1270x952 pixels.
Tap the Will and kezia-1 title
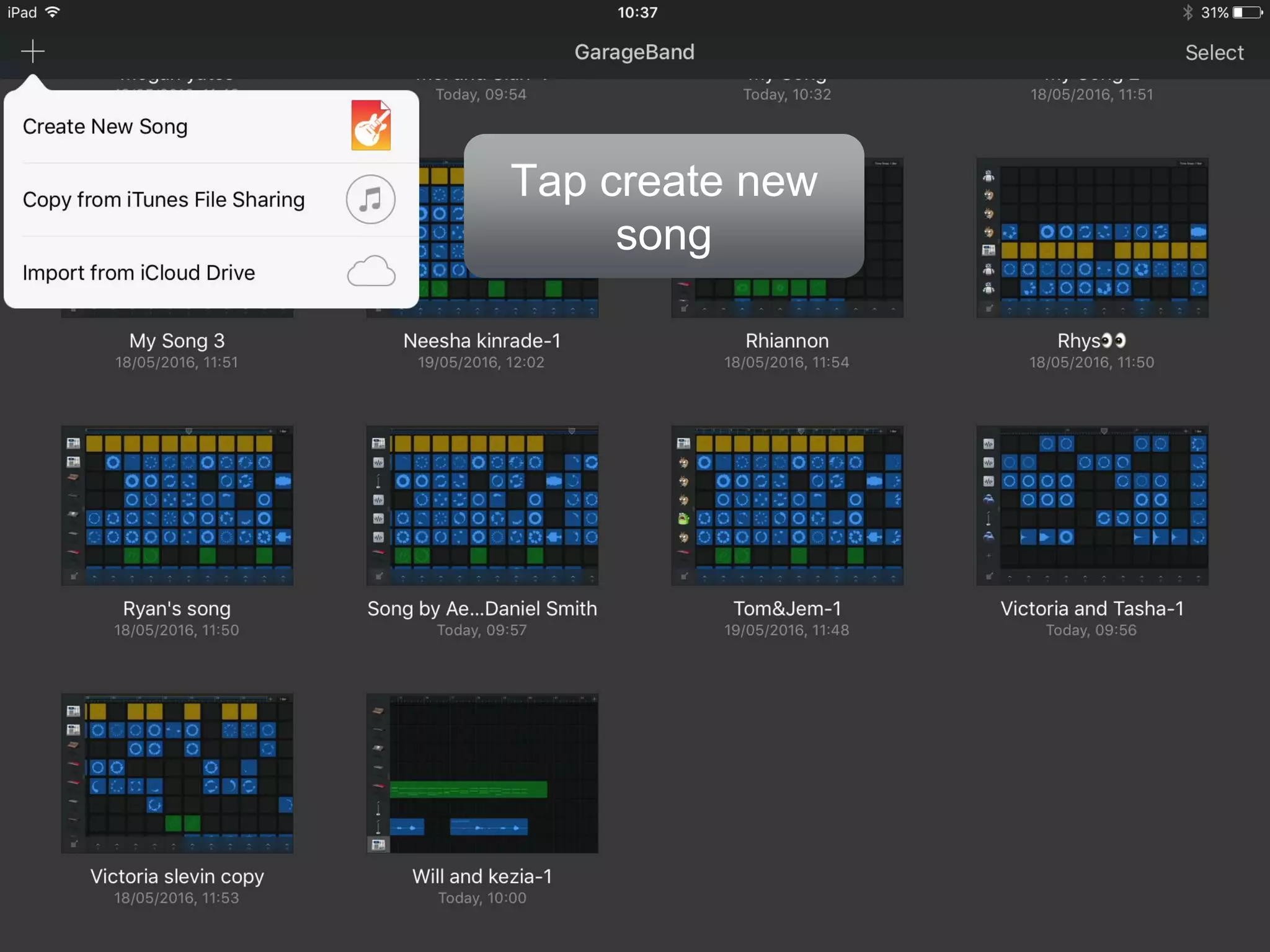click(482, 876)
